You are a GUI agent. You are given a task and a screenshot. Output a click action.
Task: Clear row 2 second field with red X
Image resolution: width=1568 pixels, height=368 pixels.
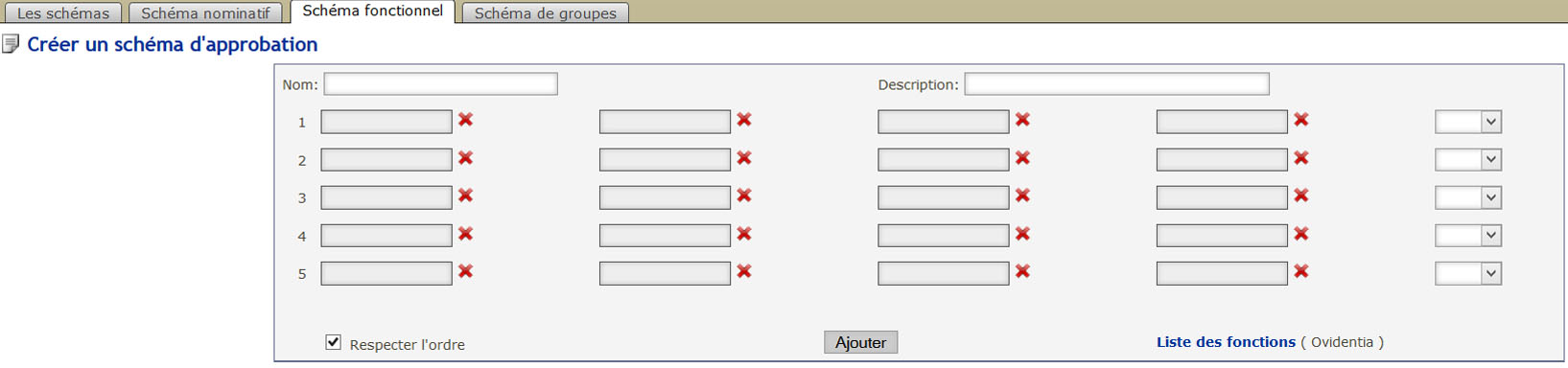click(744, 158)
